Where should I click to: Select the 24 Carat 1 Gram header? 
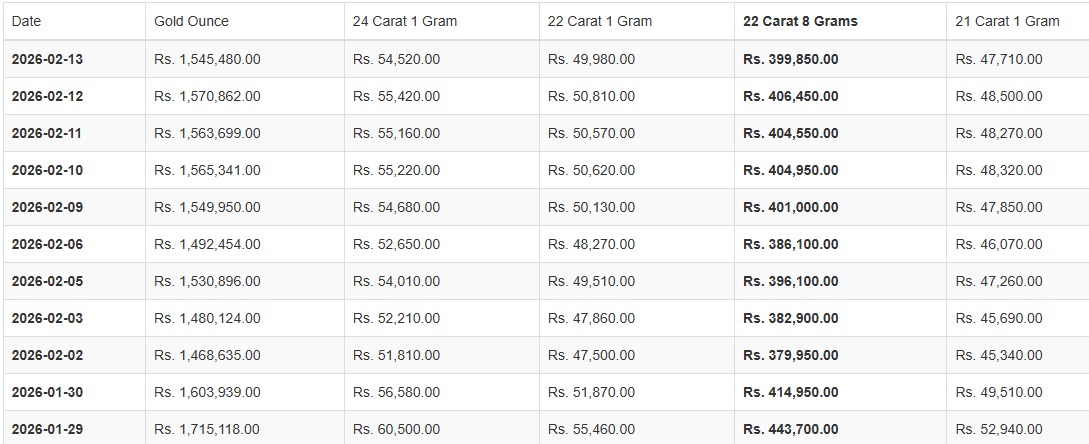coord(404,21)
